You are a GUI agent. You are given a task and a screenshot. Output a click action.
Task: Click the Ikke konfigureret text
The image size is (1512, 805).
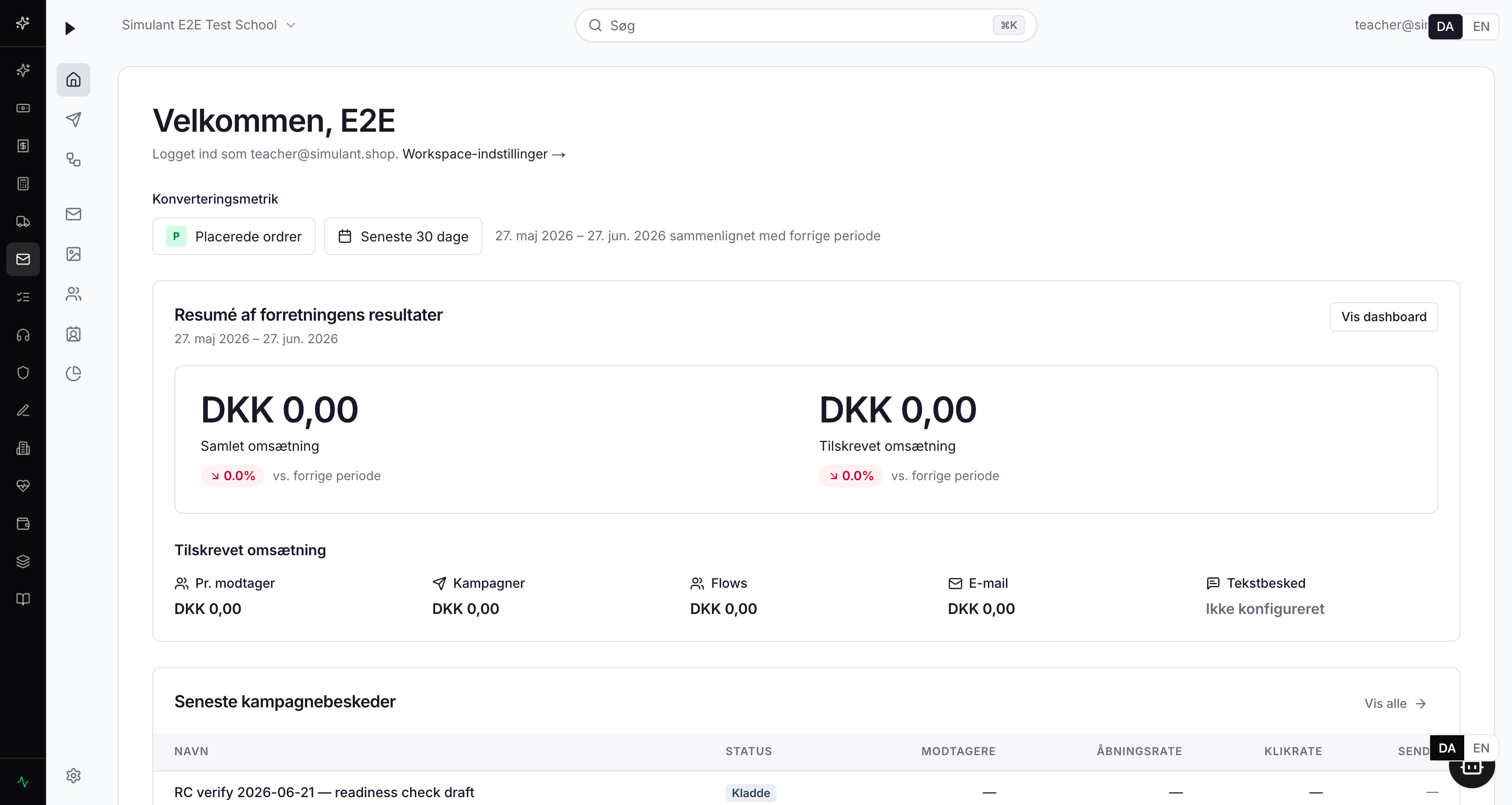point(1265,609)
